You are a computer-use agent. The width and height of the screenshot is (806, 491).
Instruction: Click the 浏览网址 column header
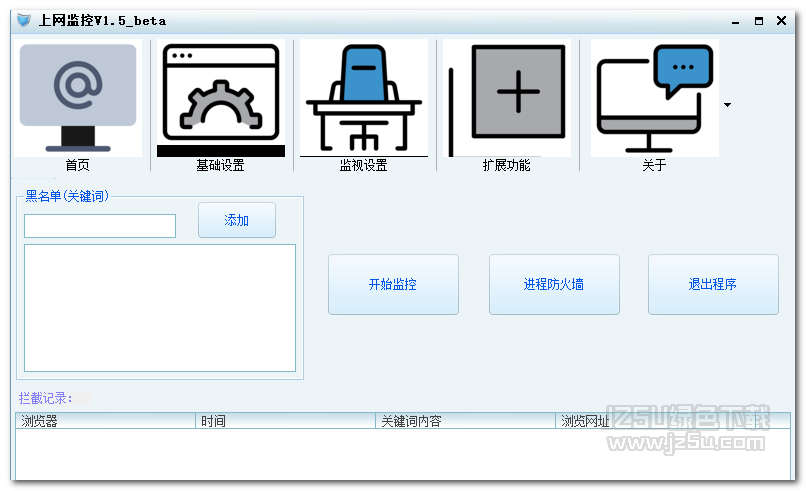(645, 421)
